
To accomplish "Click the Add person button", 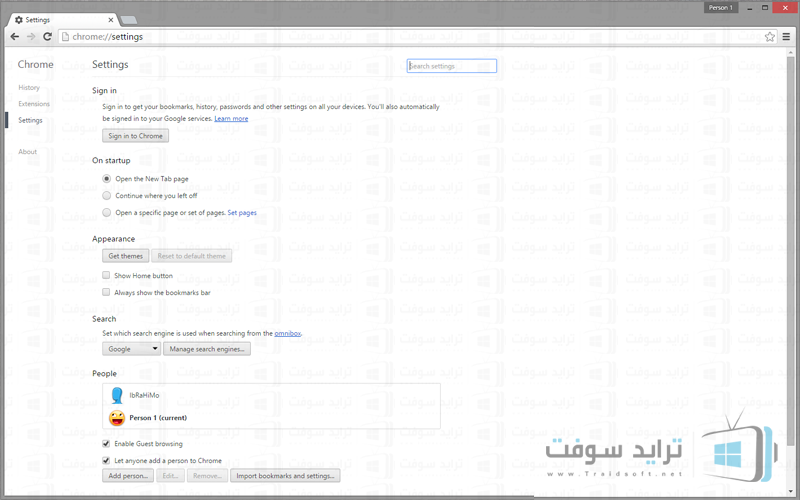I will click(128, 476).
